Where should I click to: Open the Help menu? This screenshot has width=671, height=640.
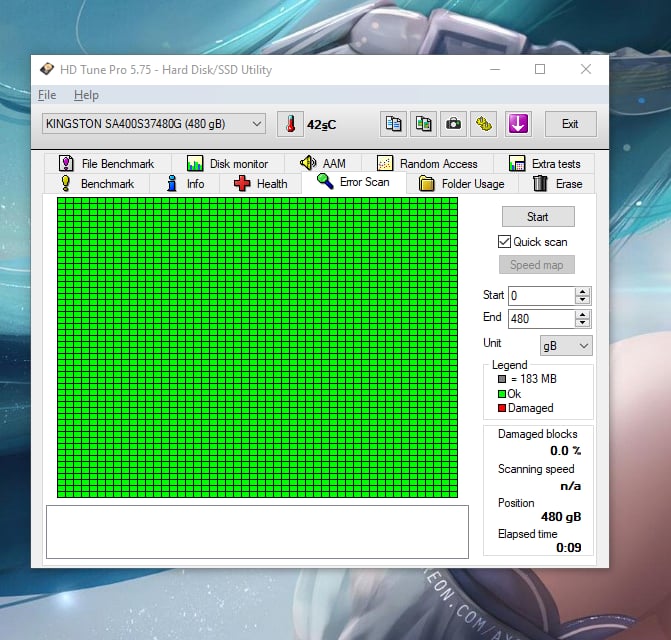tap(86, 95)
